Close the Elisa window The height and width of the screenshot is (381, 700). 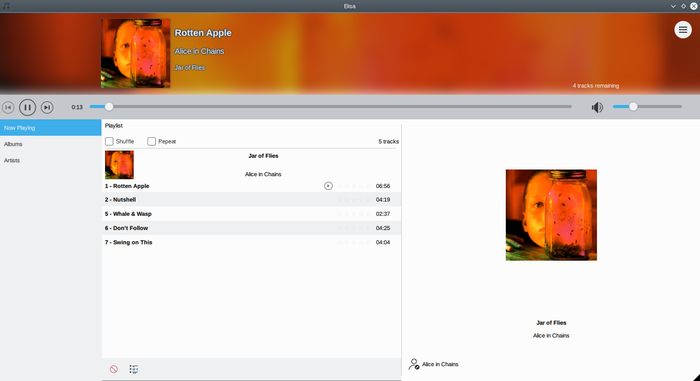click(x=694, y=6)
